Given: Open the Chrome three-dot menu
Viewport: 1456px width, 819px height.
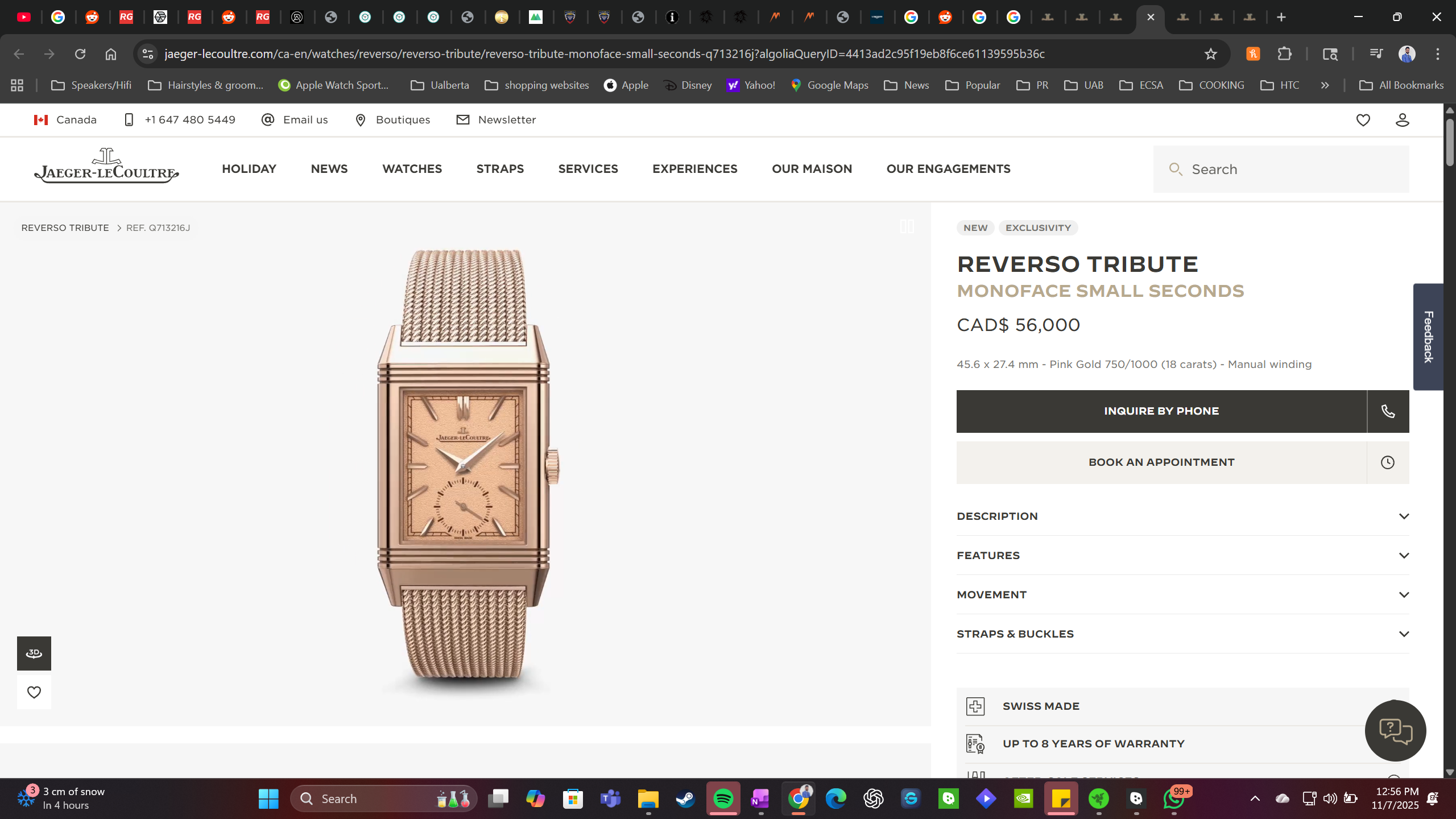Looking at the screenshot, I should click(x=1438, y=54).
